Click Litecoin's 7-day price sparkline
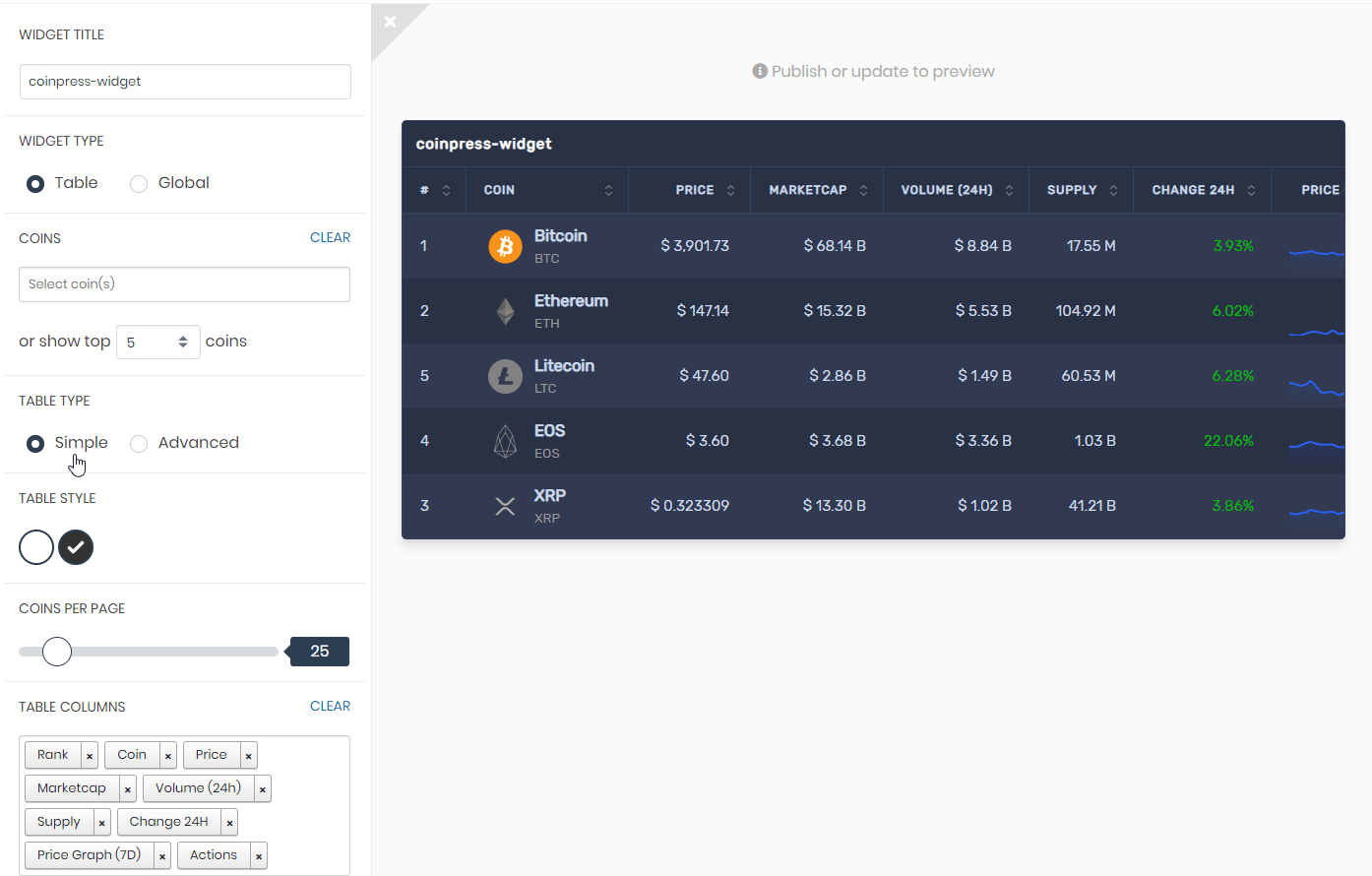The image size is (1372, 876). tap(1317, 387)
